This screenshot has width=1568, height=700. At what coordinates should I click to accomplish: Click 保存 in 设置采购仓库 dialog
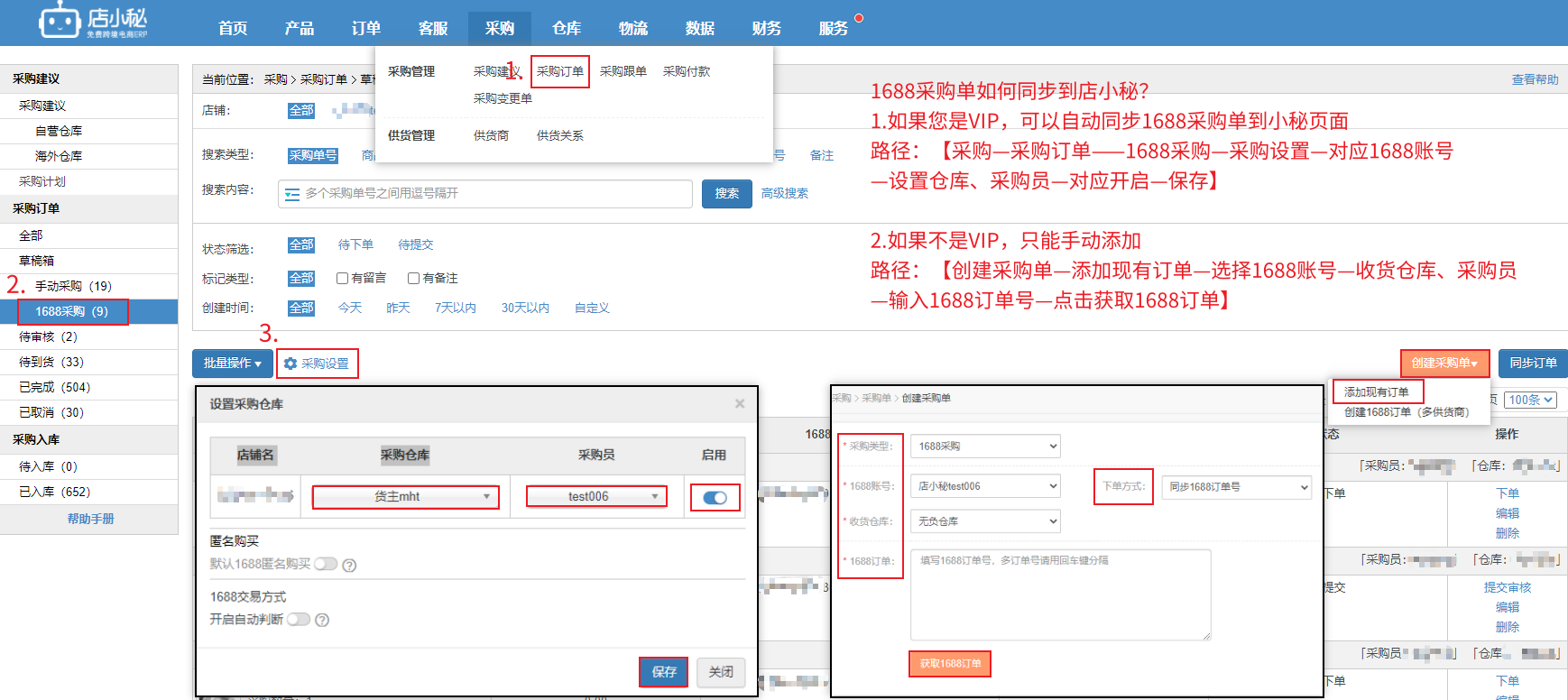point(664,672)
